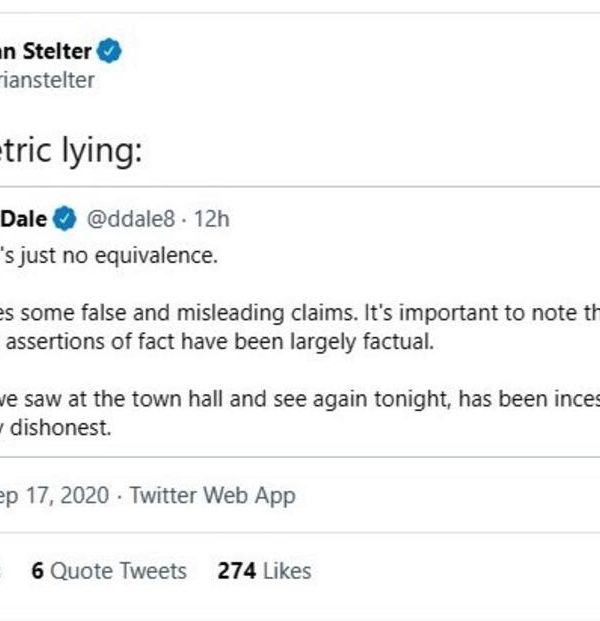Open the quoted tweet's 12h timestamp
600x621 pixels.
pyautogui.click(x=211, y=218)
